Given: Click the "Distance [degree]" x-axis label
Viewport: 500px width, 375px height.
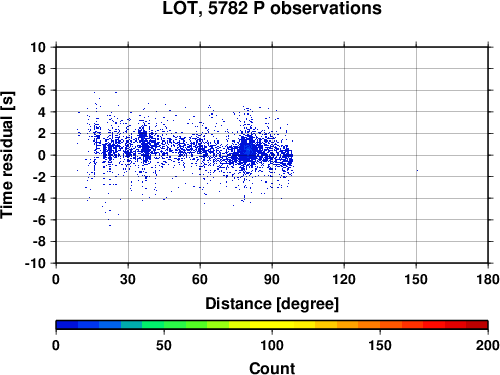Looking at the screenshot, I should pos(272,304).
